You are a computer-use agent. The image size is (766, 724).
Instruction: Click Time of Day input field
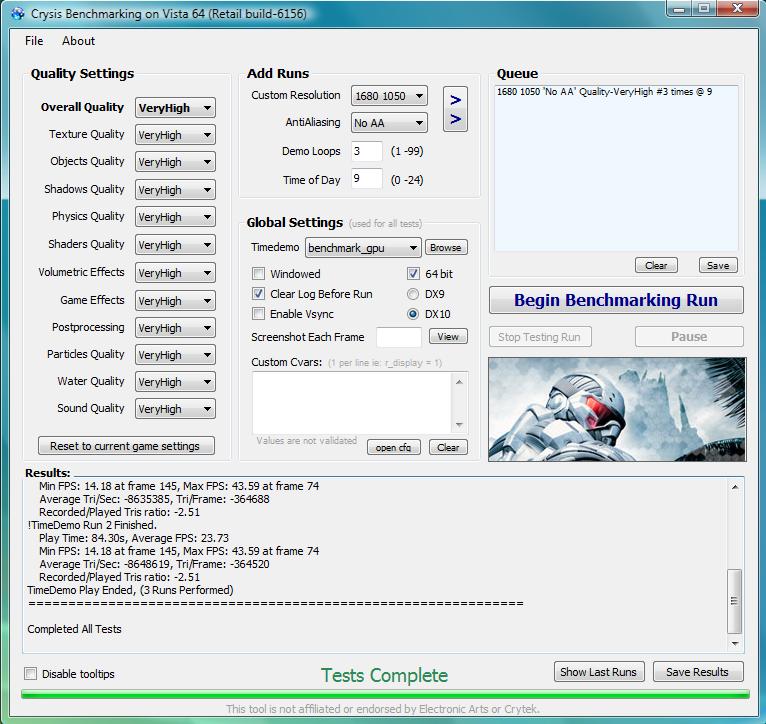tap(366, 179)
